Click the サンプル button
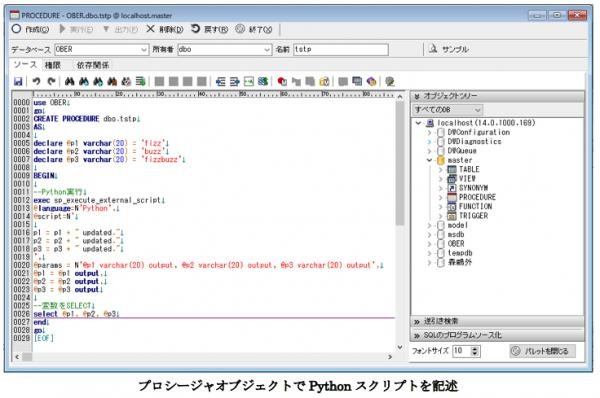Viewport: 600px width, 398px height. coord(449,49)
